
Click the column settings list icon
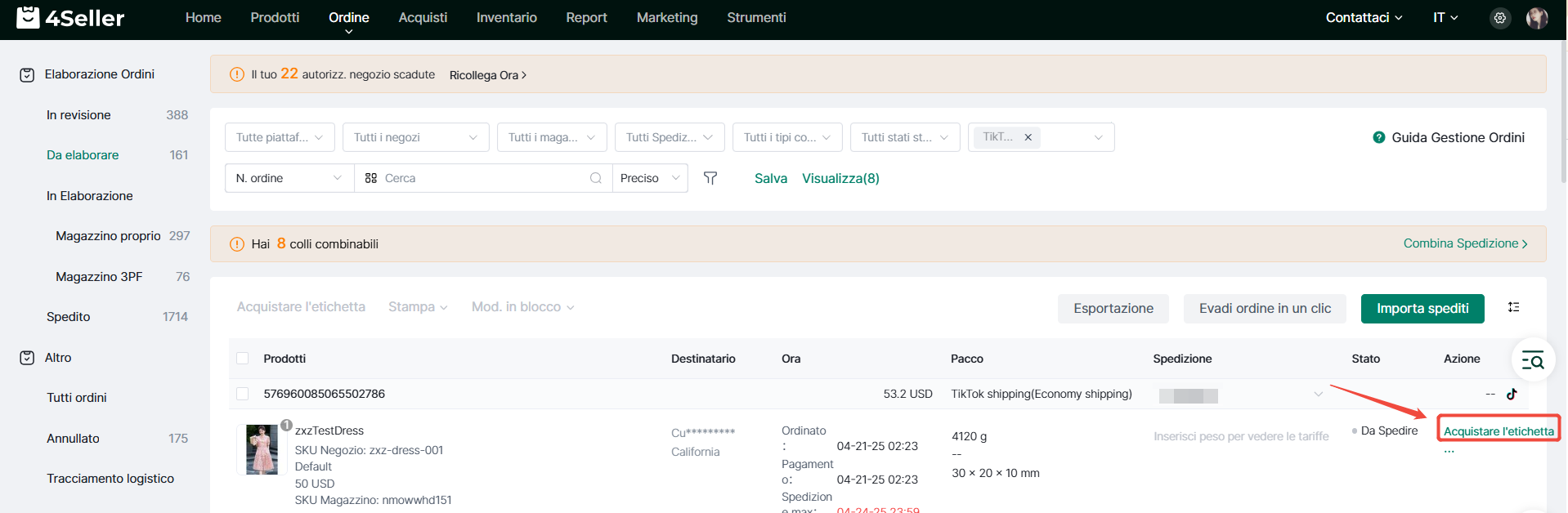coord(1513,307)
